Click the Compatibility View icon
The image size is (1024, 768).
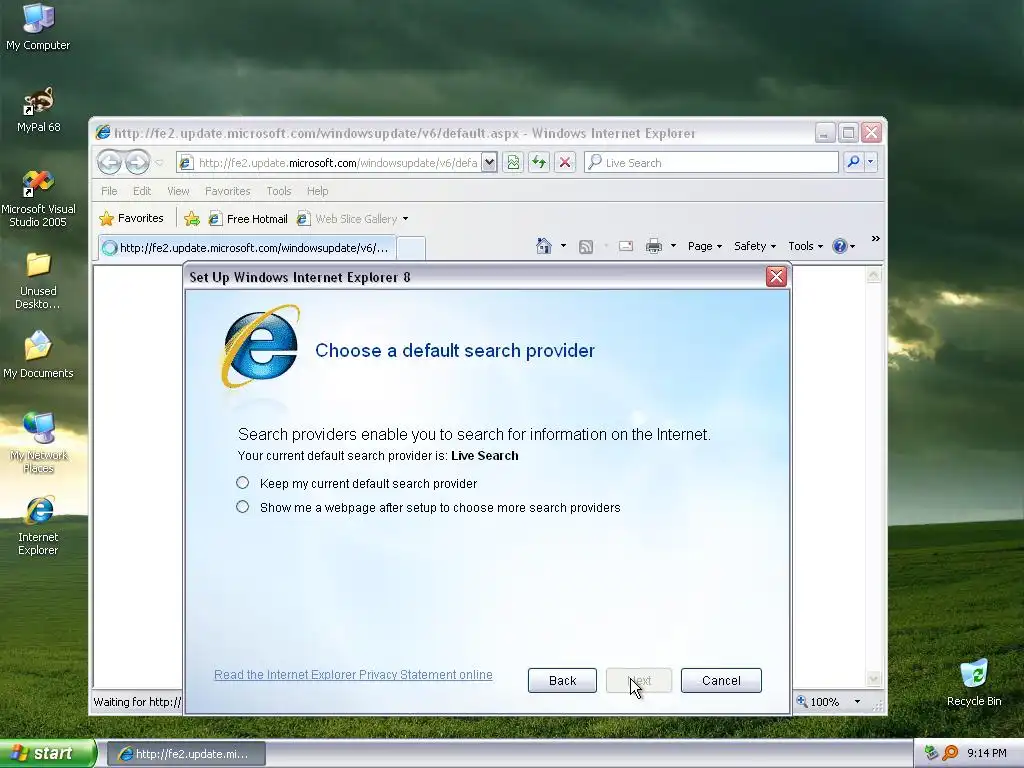click(x=513, y=162)
